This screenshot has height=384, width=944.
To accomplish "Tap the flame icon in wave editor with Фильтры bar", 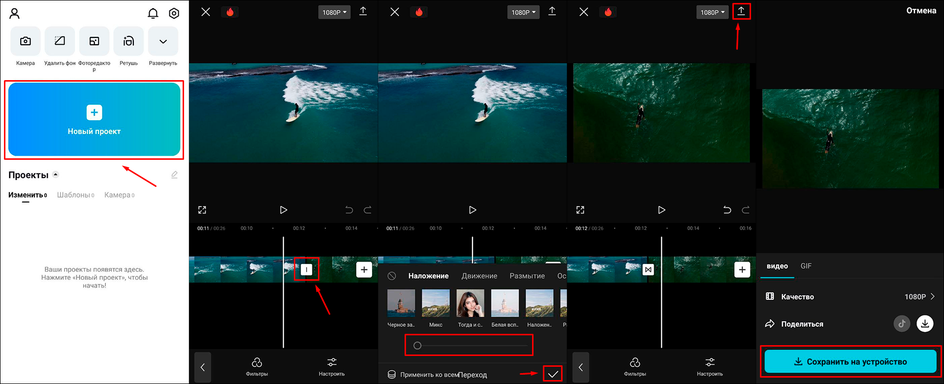I will click(230, 12).
